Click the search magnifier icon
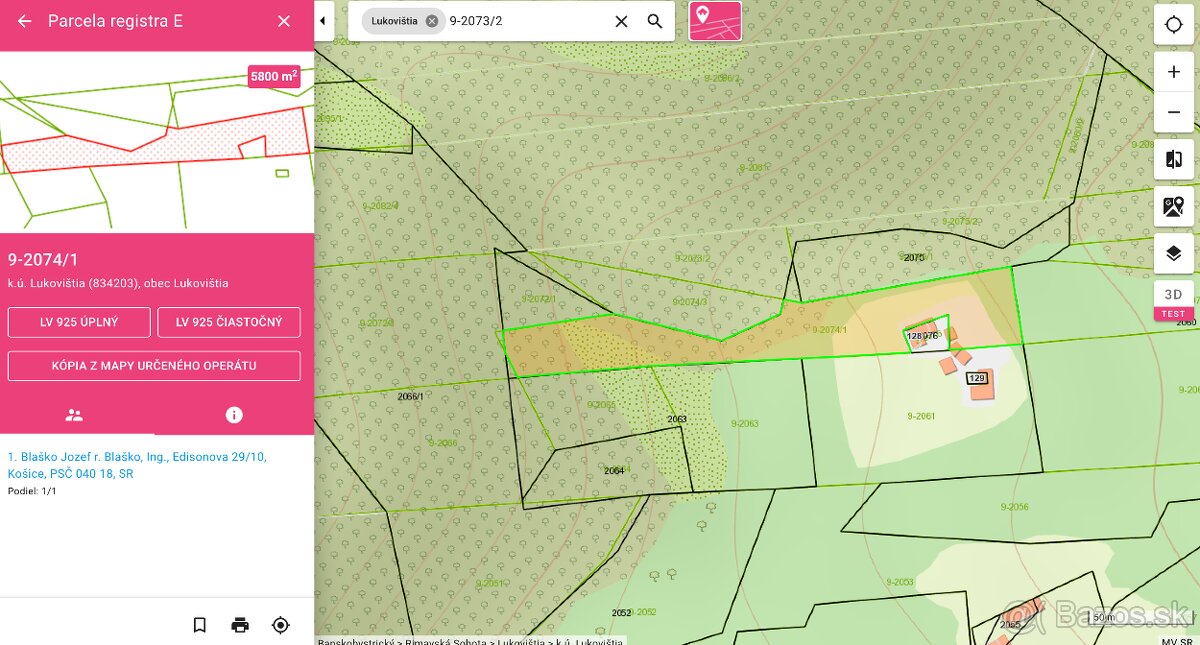Screen dimensions: 1200x645 (x=655, y=21)
